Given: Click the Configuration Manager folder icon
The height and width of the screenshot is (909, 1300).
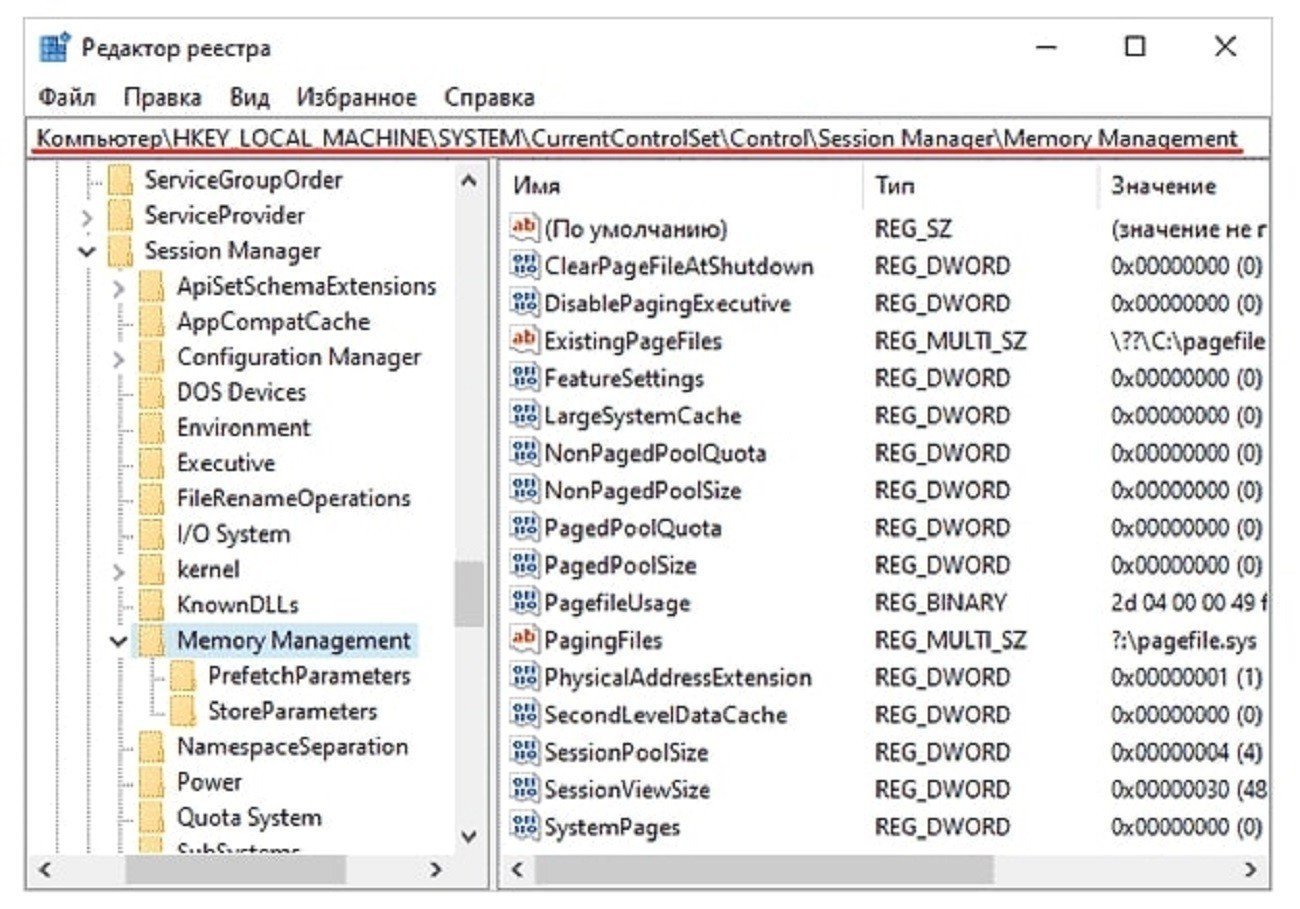Looking at the screenshot, I should [x=151, y=358].
